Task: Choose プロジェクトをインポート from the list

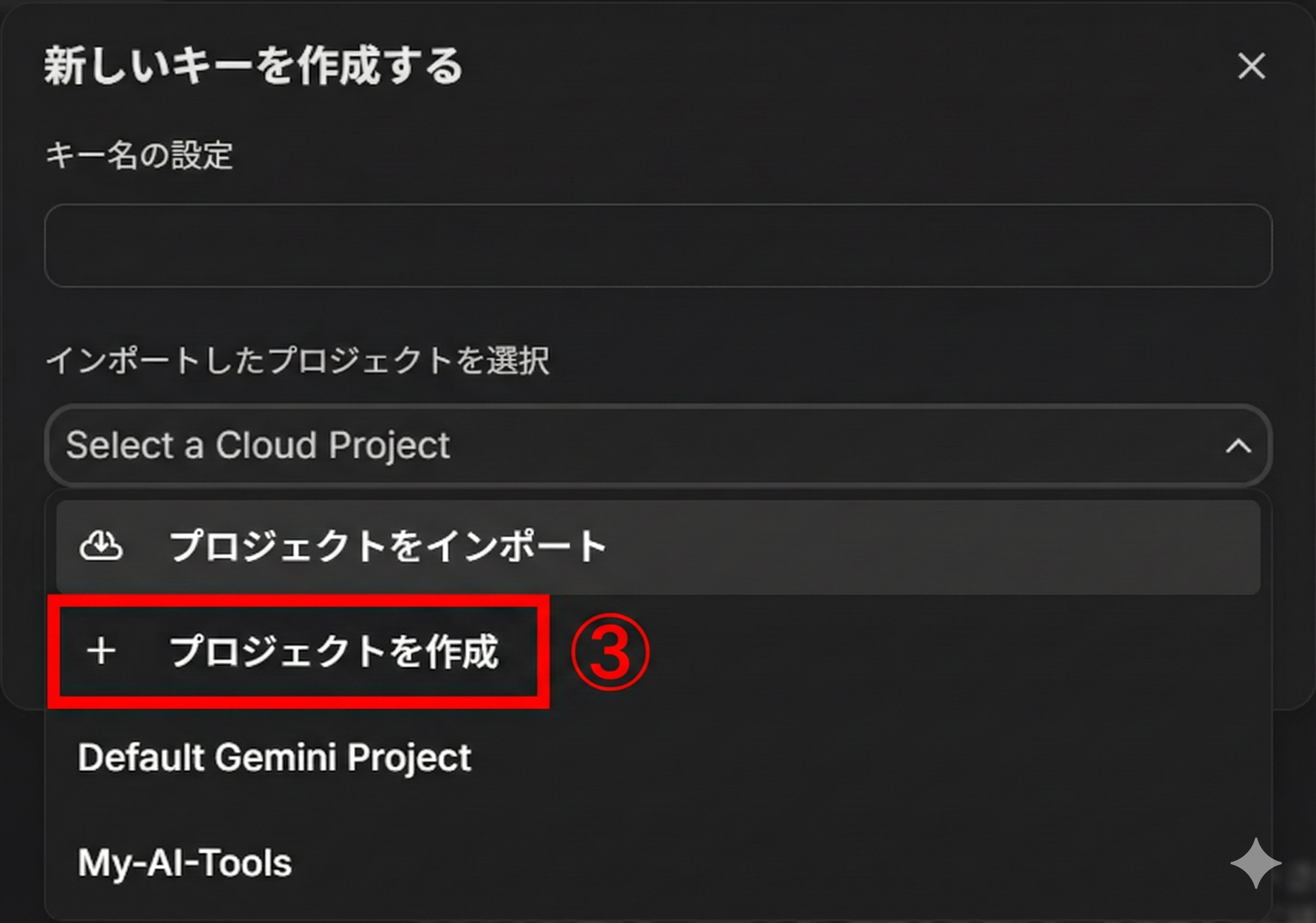Action: [387, 546]
